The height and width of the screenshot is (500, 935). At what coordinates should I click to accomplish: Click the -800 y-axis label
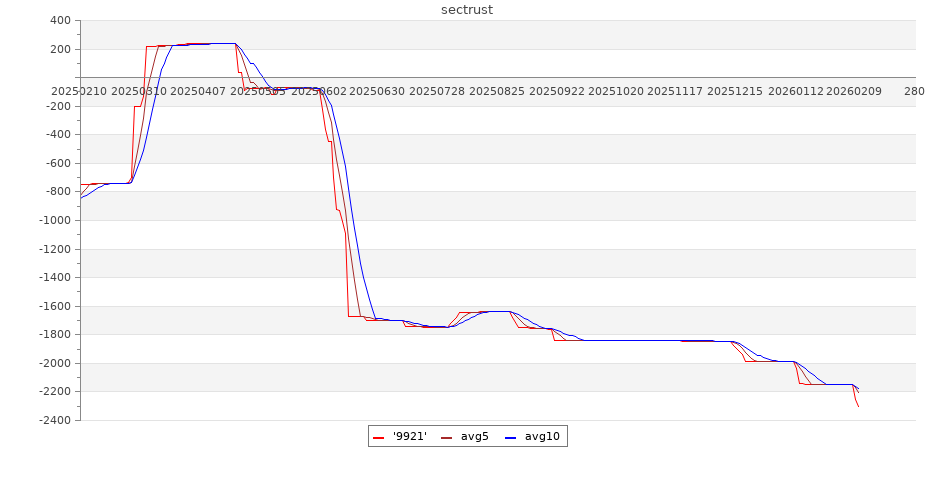(56, 192)
